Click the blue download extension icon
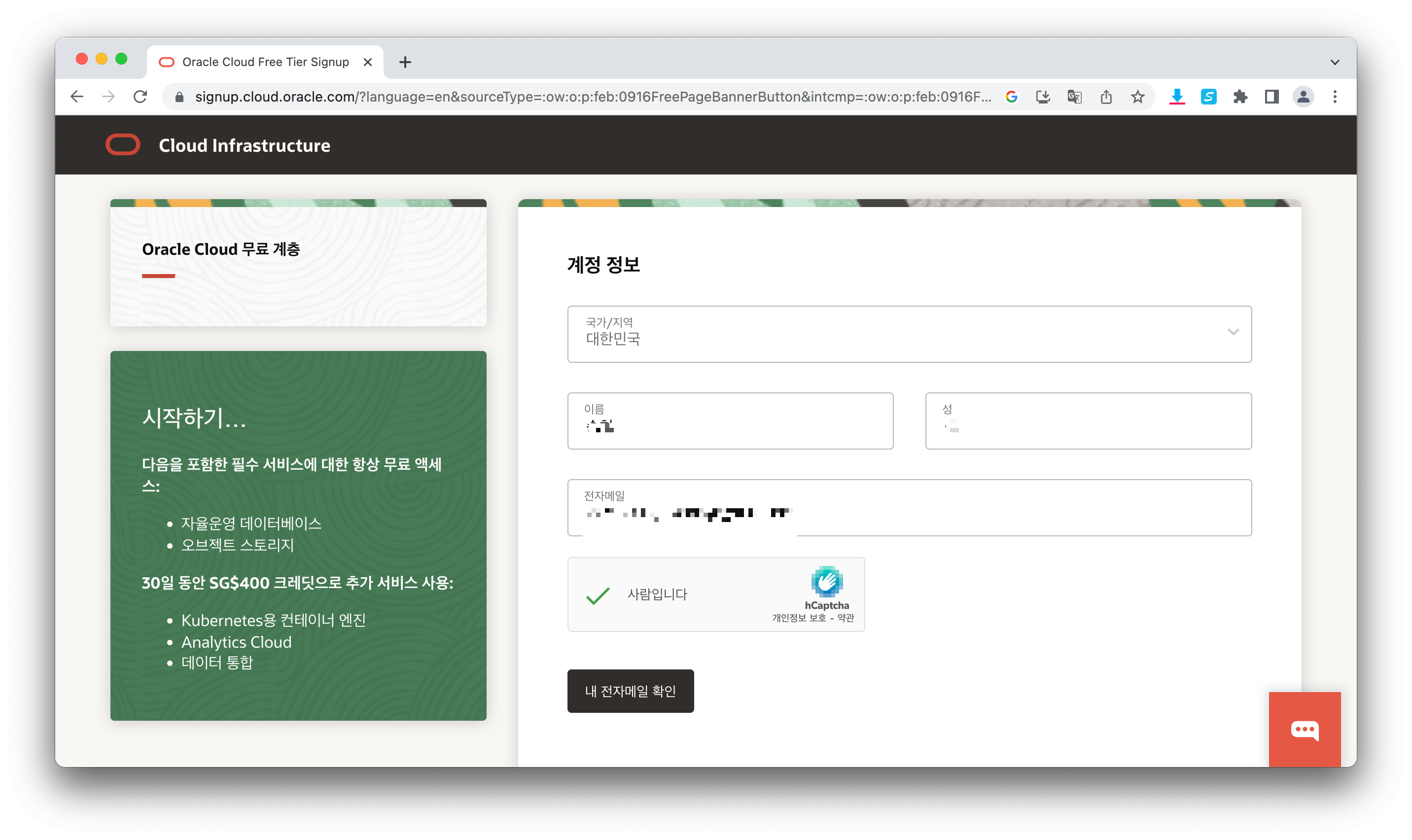The height and width of the screenshot is (840, 1412). coord(1176,97)
